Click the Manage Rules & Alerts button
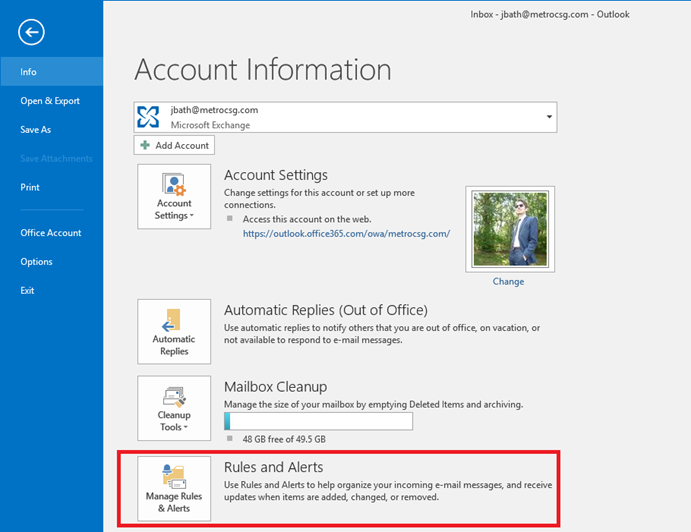The image size is (691, 532). tap(174, 488)
